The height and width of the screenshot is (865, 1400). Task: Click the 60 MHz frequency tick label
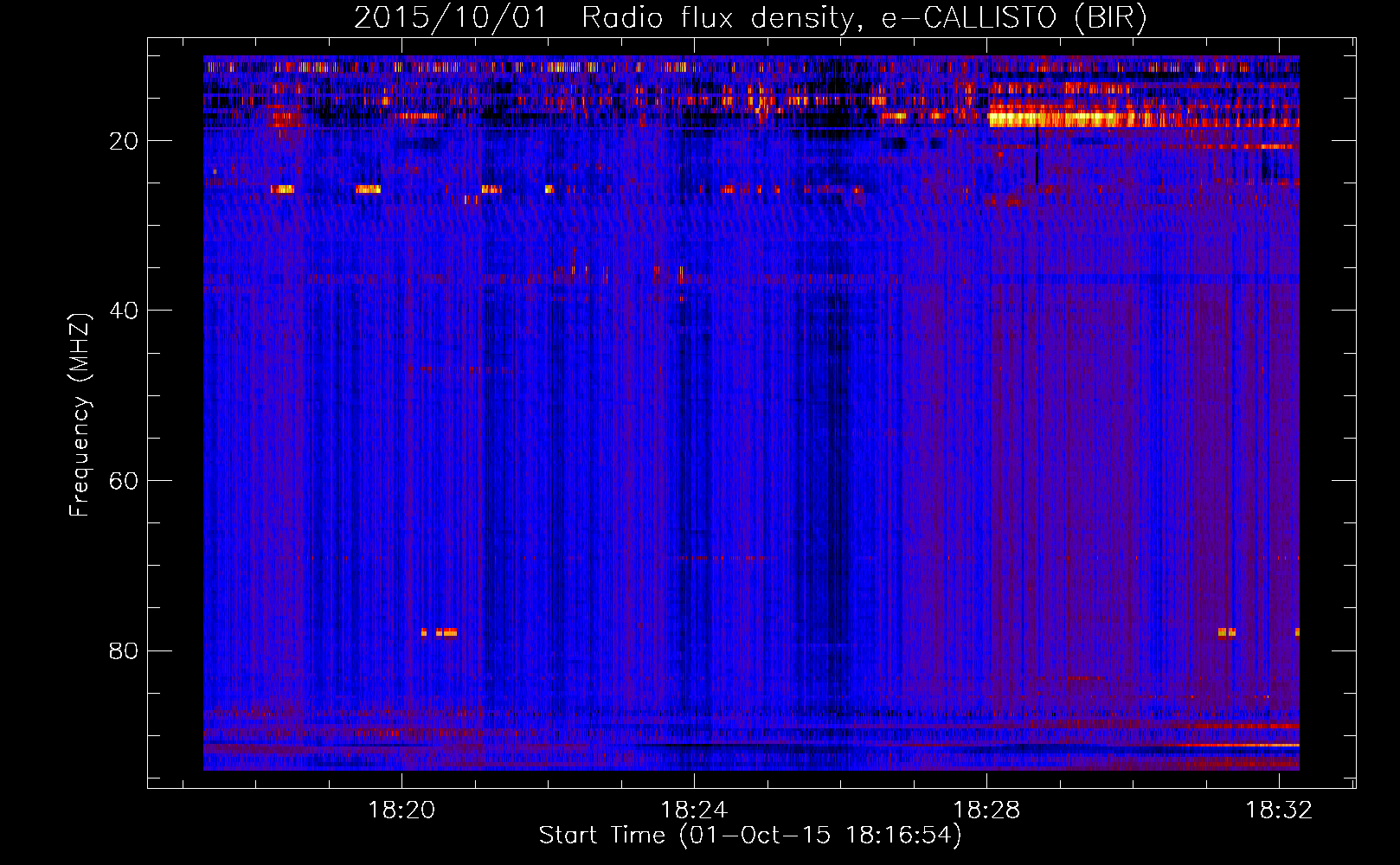(x=124, y=481)
